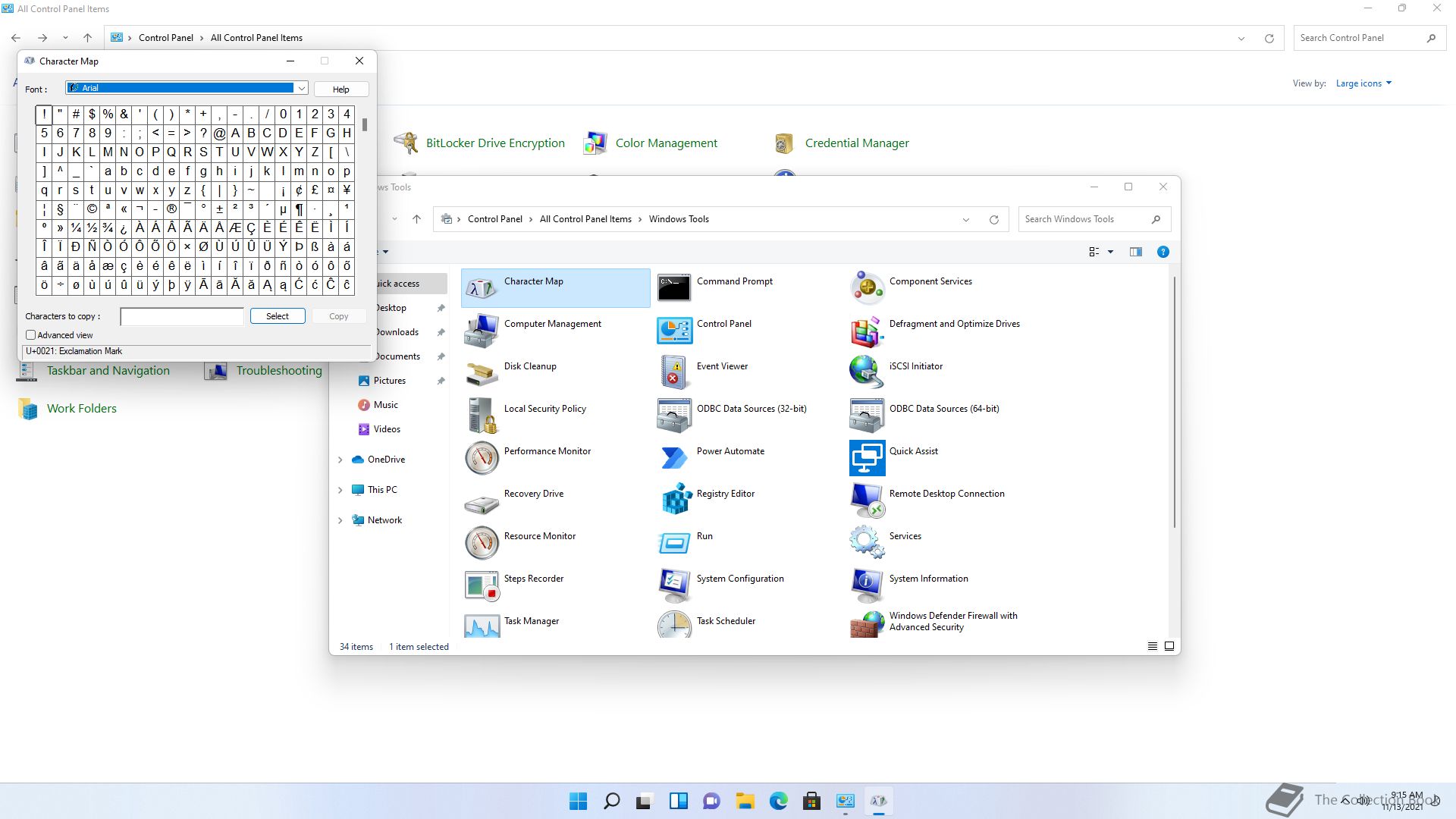The image size is (1456, 819).
Task: Select Music in navigation pane
Action: tap(385, 405)
